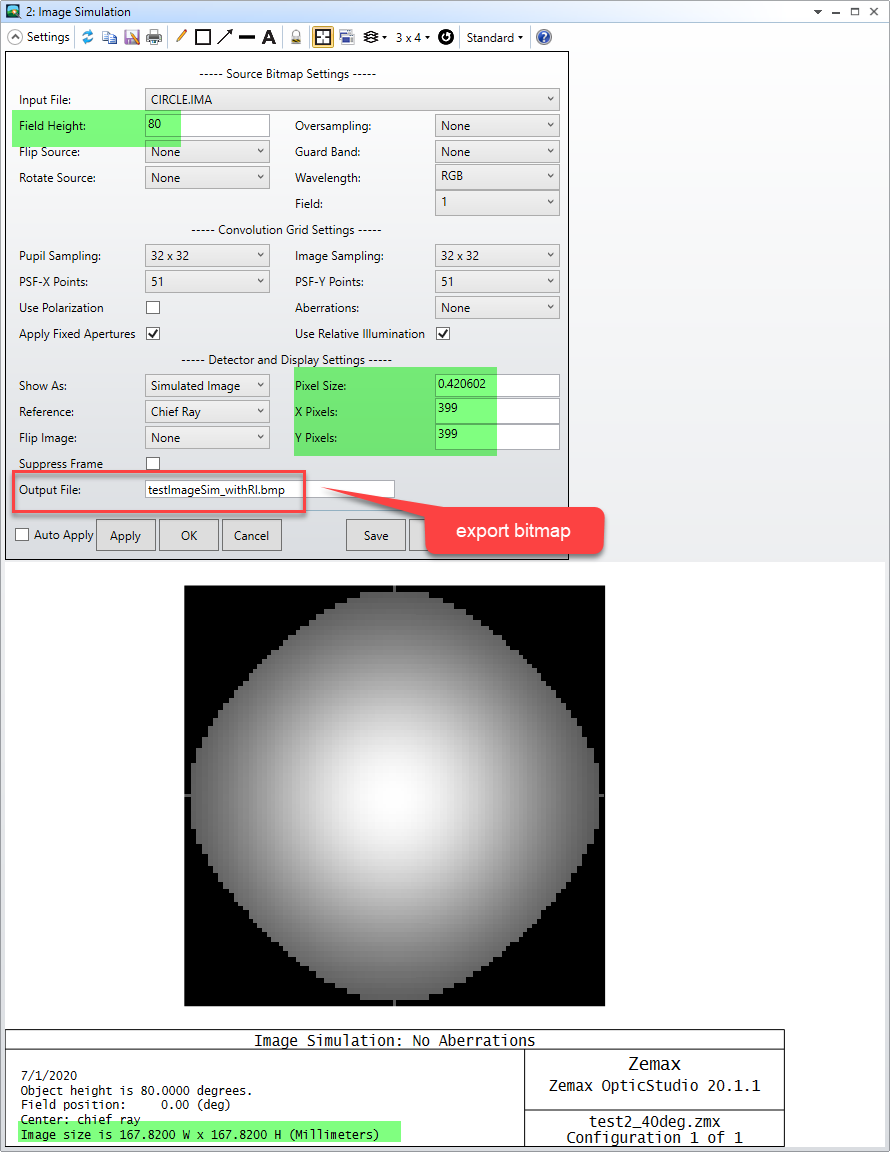Click the blue help icon
The width and height of the screenshot is (890, 1152).
coord(543,37)
